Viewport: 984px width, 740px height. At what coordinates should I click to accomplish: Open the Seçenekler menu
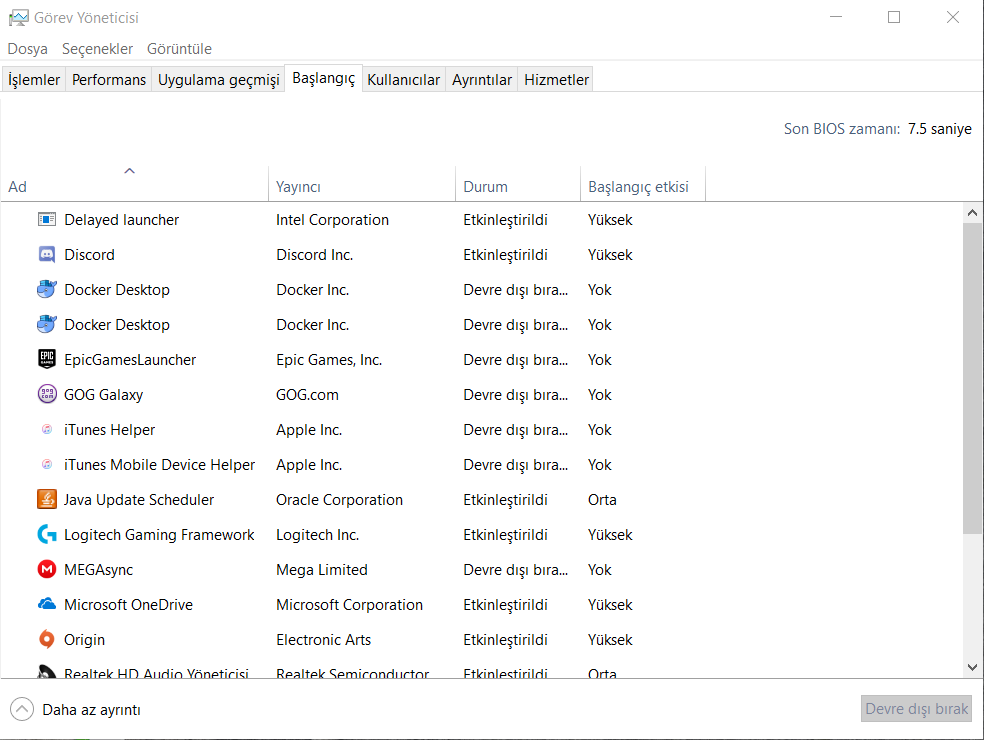[x=97, y=49]
